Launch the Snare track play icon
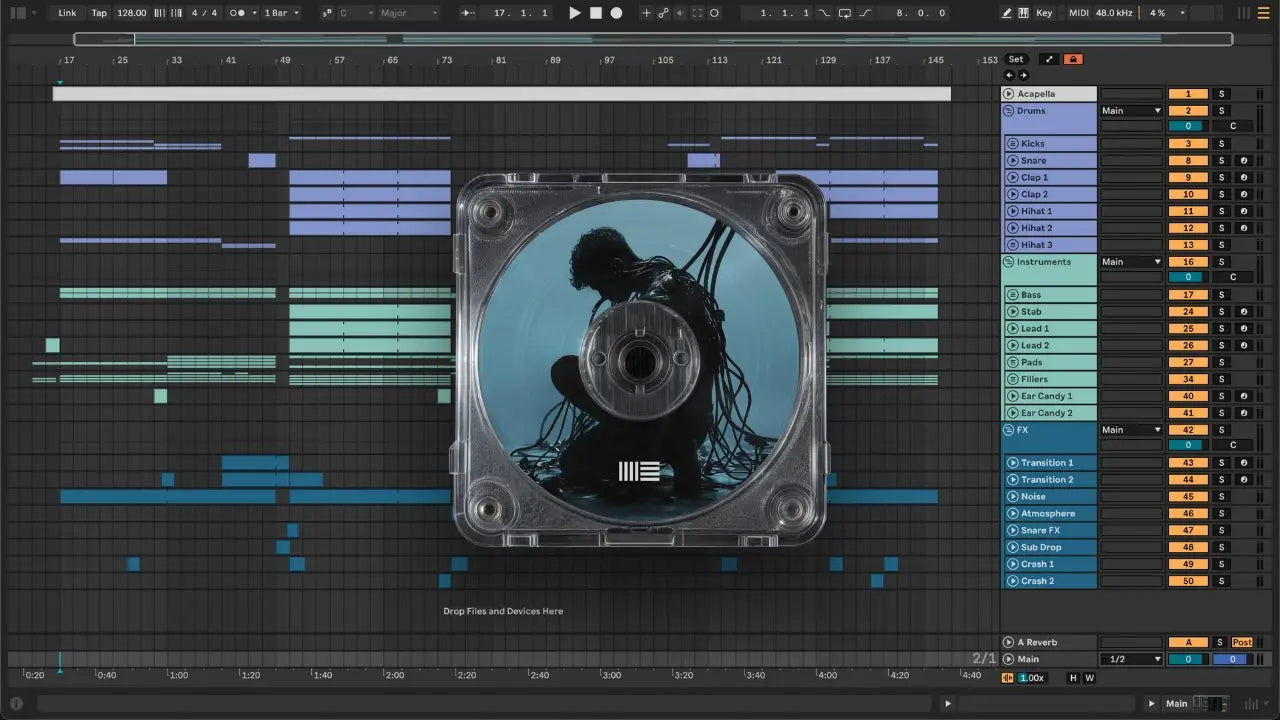The image size is (1280, 720). 1011,160
